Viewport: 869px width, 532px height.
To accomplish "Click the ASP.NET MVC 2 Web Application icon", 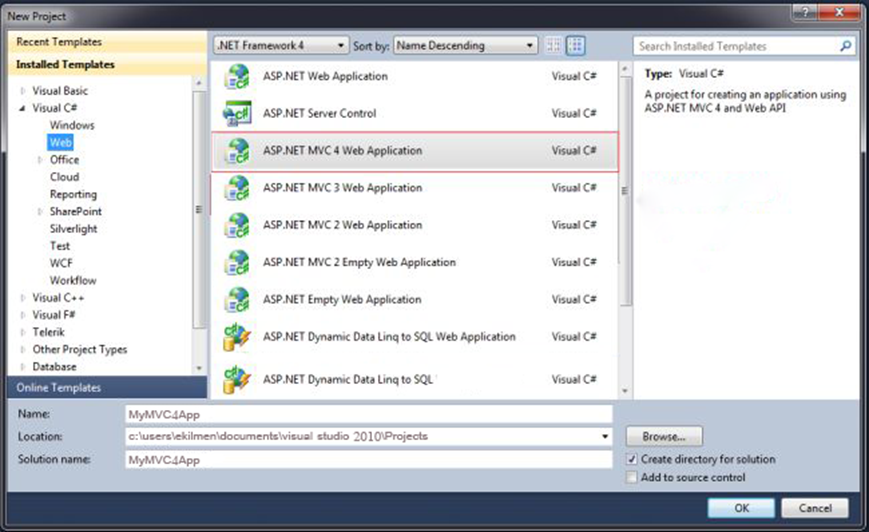I will click(237, 225).
